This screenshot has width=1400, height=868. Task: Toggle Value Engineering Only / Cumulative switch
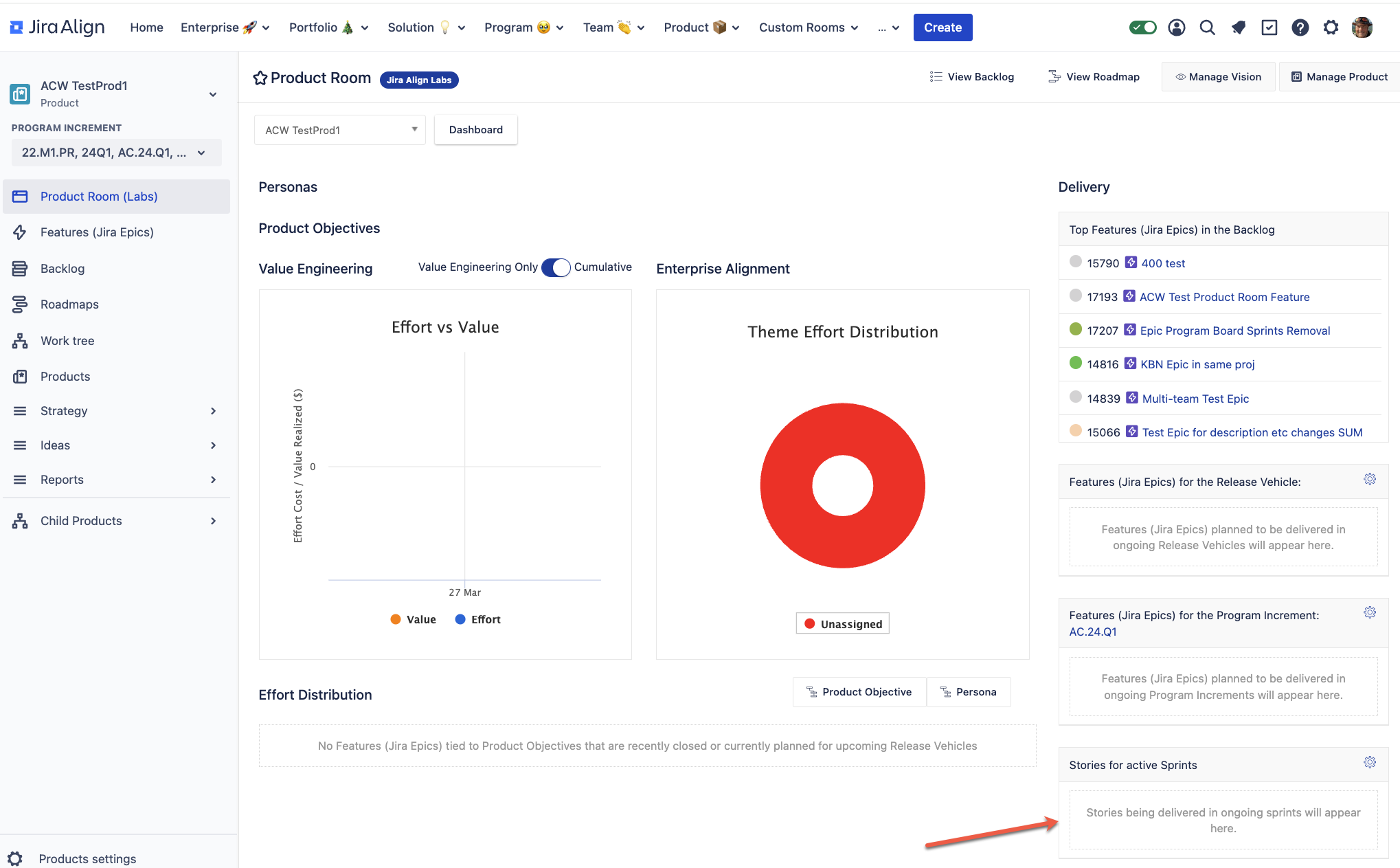(x=556, y=267)
